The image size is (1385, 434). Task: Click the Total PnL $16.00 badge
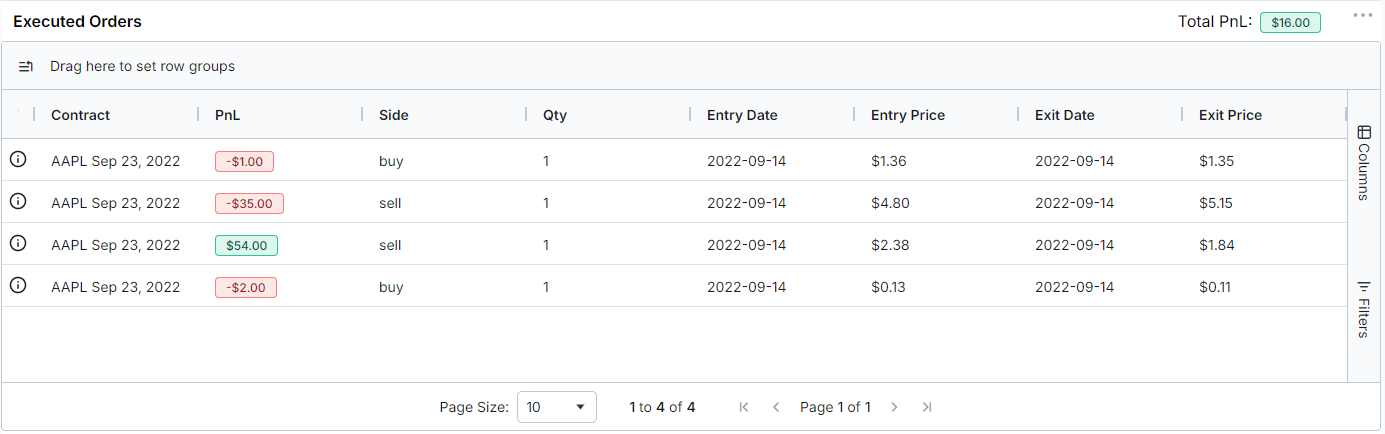(x=1290, y=22)
